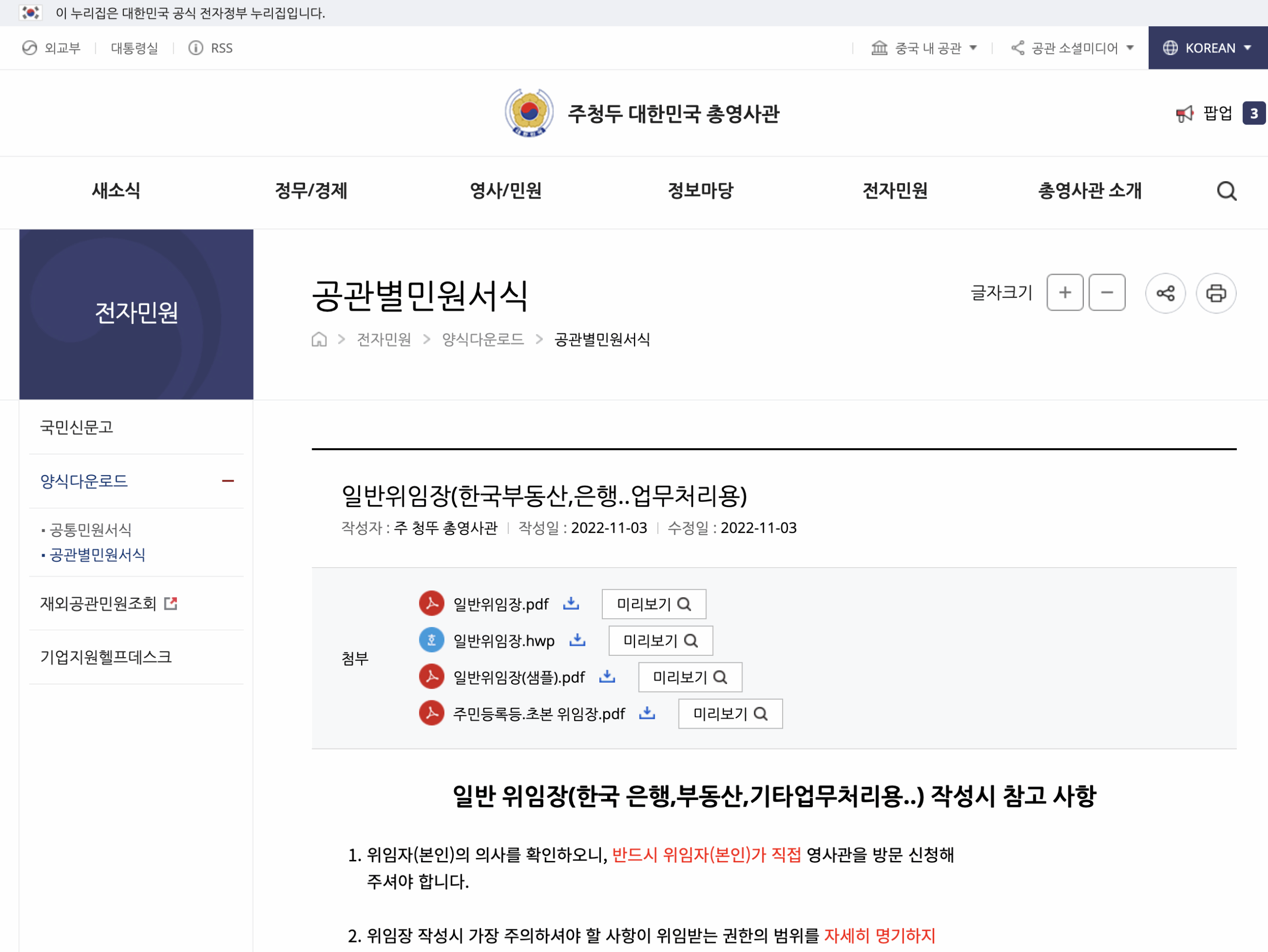Increase font size with the plus control
This screenshot has width=1268, height=952.
pos(1064,292)
